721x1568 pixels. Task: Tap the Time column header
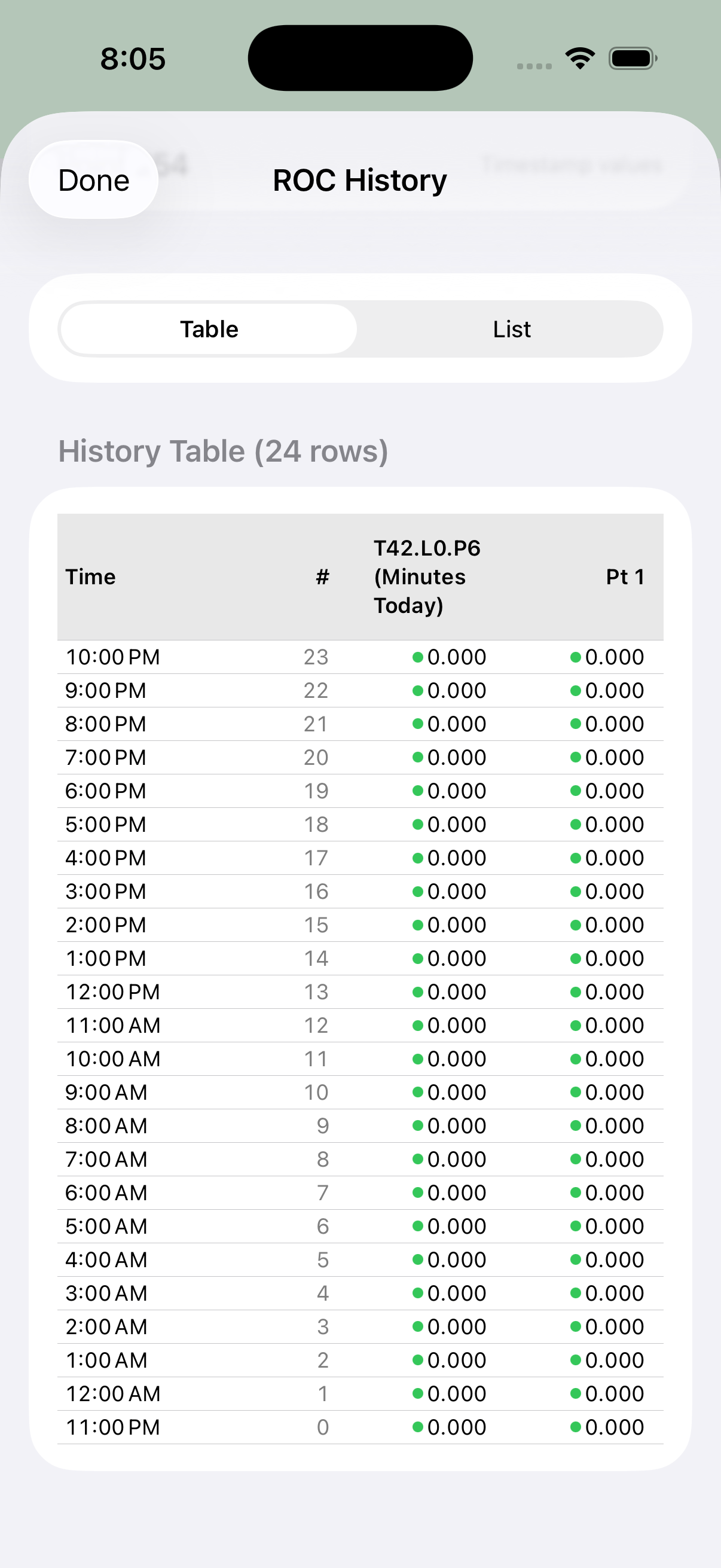(x=91, y=576)
